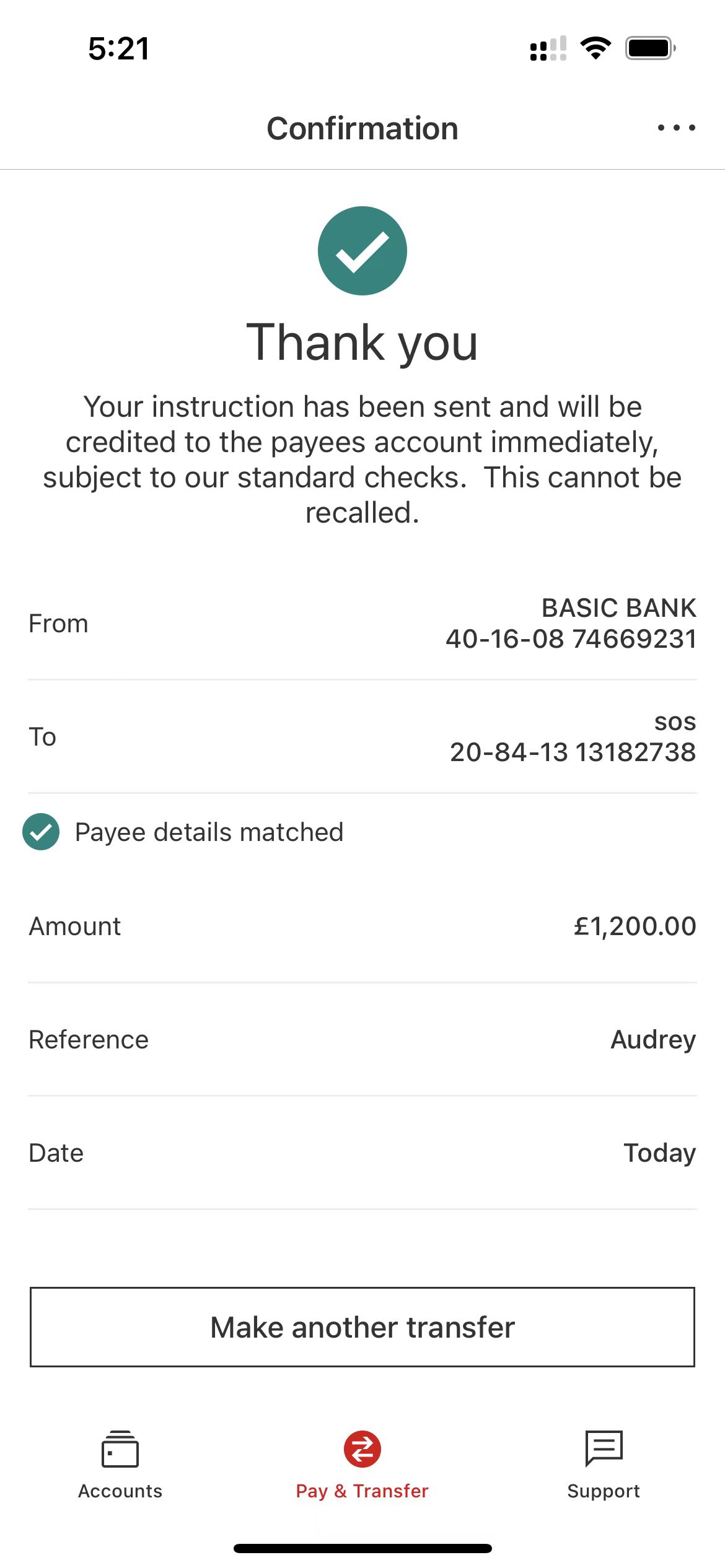
Task: Tap the red Pay & Transfer icon
Action: (x=362, y=1448)
